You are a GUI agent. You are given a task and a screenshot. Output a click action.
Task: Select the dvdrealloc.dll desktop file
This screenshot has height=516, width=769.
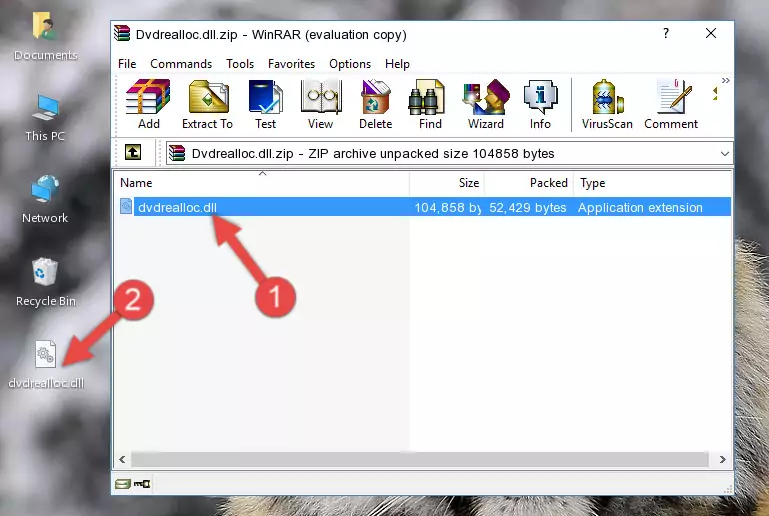pos(46,365)
